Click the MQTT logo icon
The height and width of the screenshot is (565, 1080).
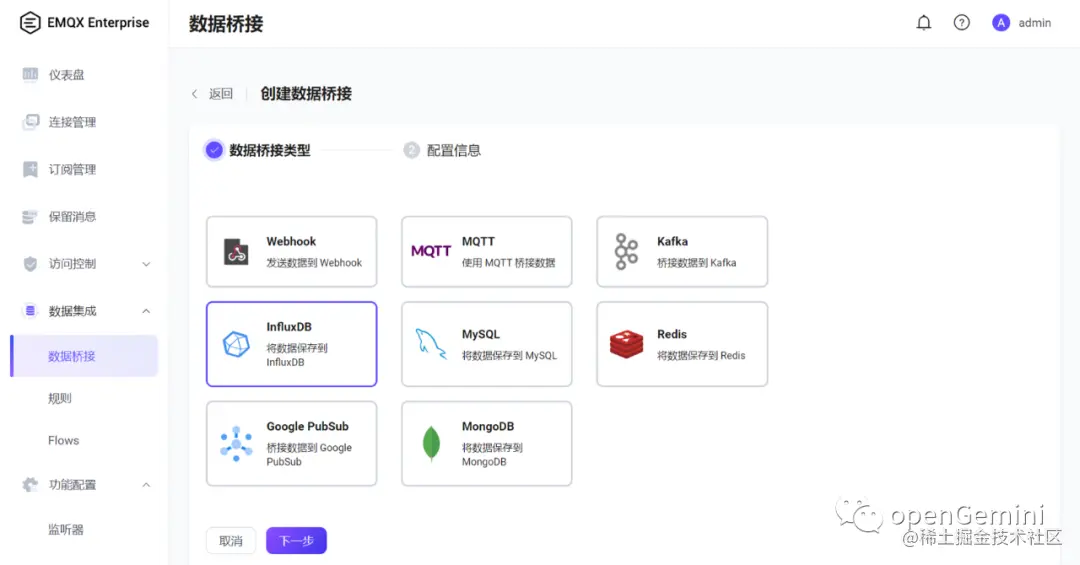[x=431, y=251]
